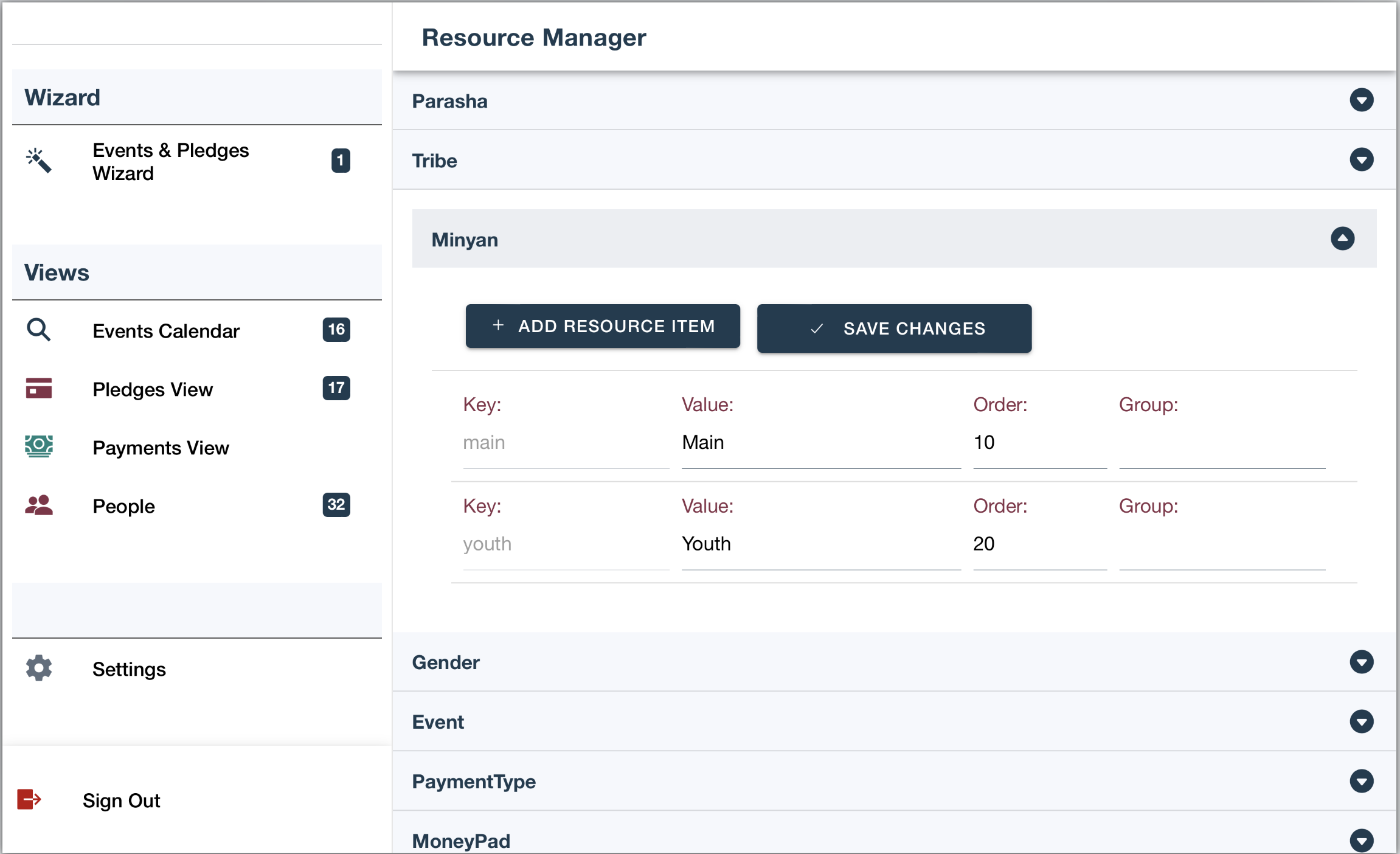1400x854 pixels.
Task: Click the Parasha section header
Action: pos(894,100)
